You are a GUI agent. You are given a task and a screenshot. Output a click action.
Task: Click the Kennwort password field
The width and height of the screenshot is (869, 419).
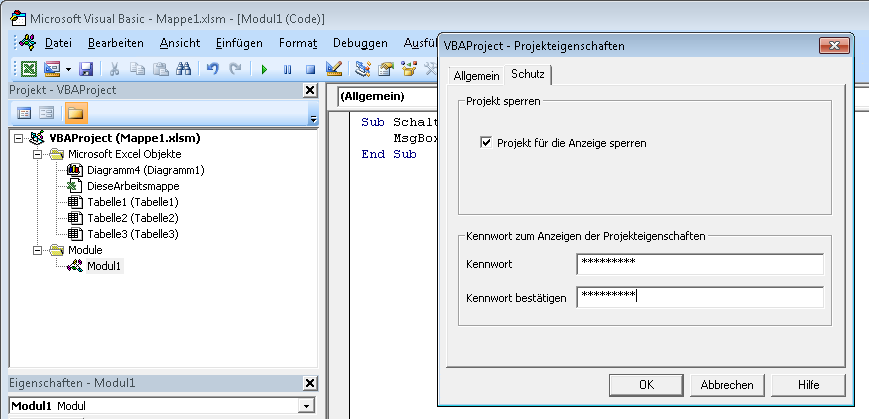699,264
